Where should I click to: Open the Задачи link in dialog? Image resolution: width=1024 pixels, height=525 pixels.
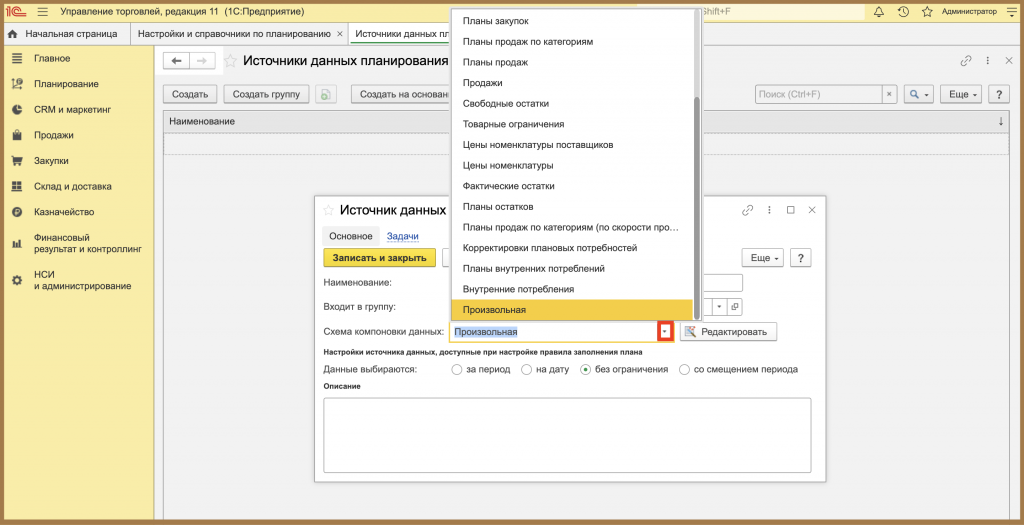(x=402, y=236)
